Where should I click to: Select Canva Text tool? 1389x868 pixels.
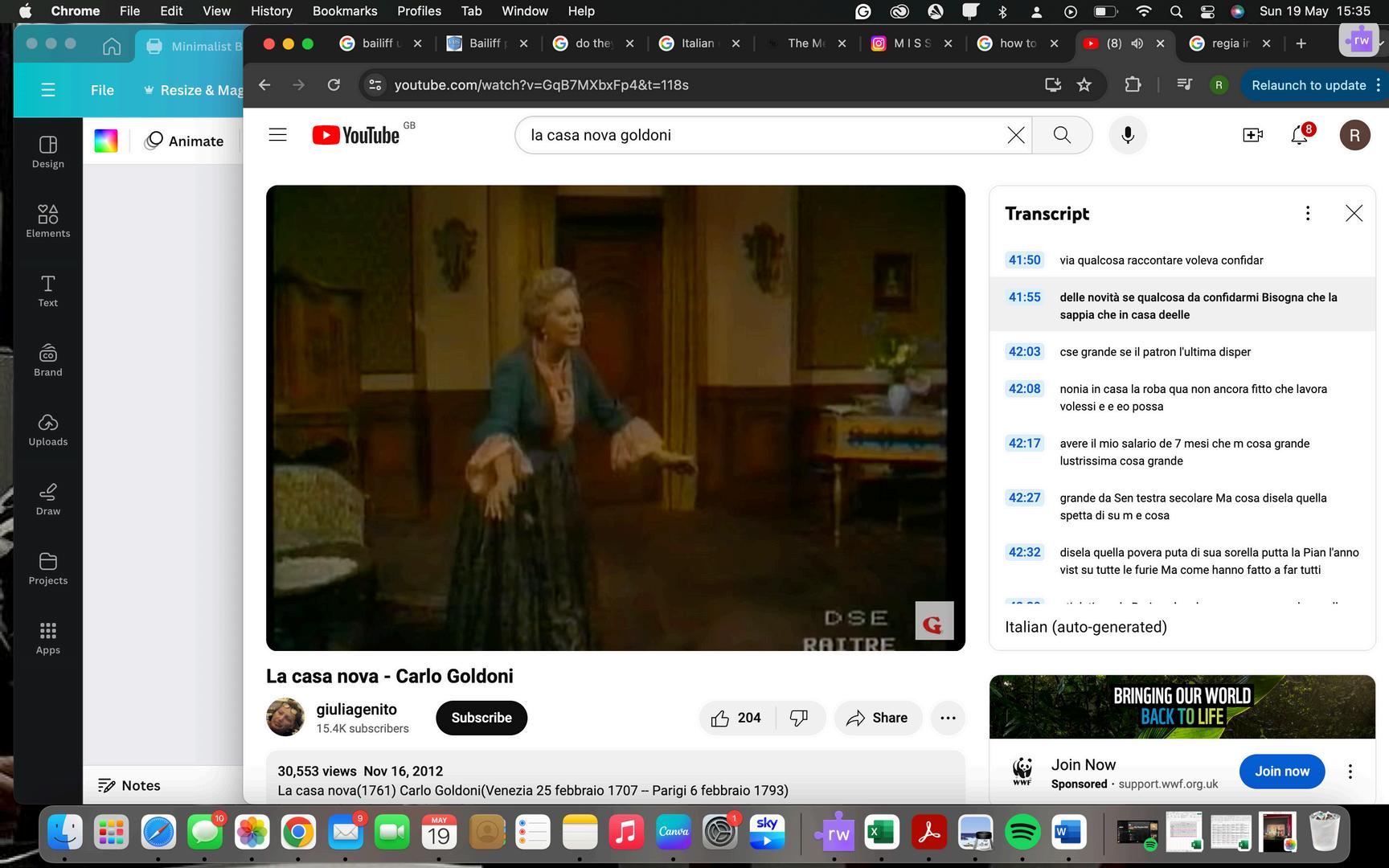[48, 291]
